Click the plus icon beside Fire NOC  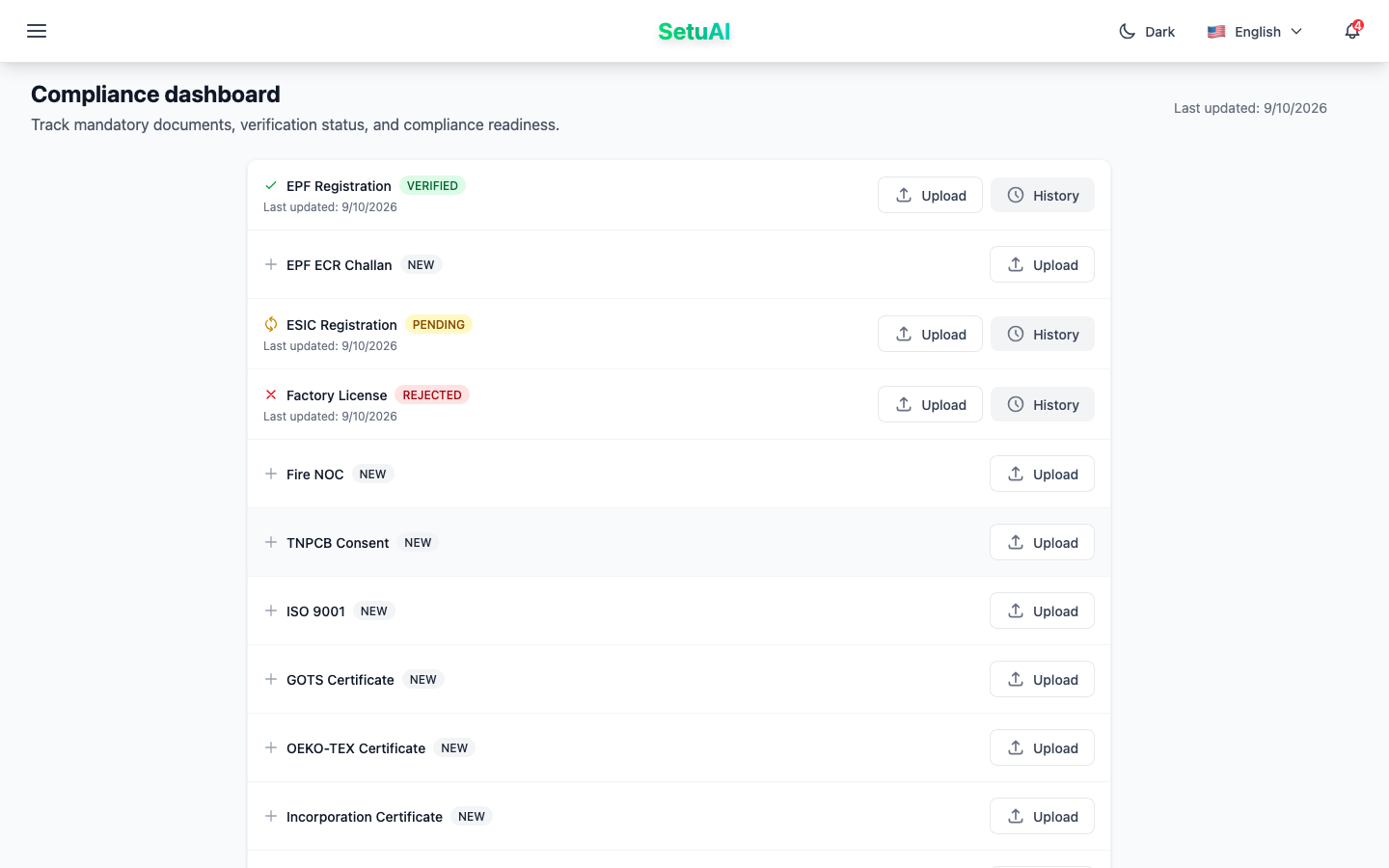point(271,474)
